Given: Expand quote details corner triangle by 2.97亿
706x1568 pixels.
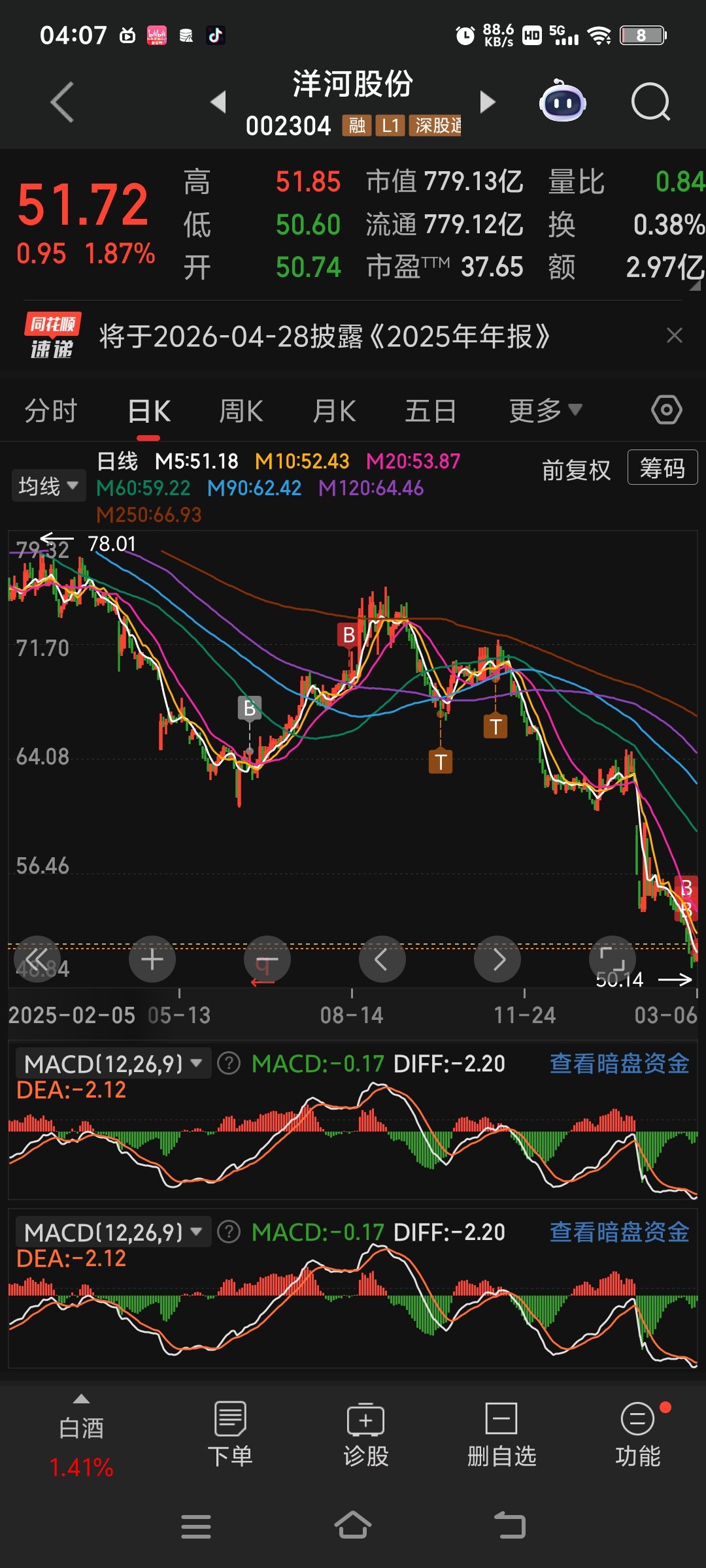Looking at the screenshot, I should click(695, 286).
